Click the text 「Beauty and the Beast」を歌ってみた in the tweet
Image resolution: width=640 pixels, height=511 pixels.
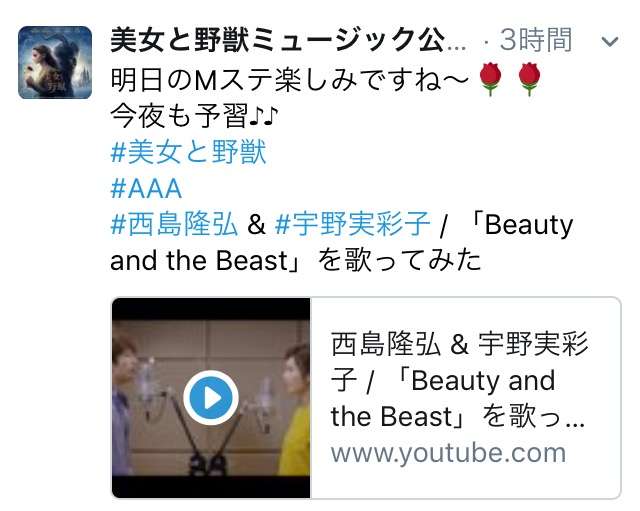[341, 242]
